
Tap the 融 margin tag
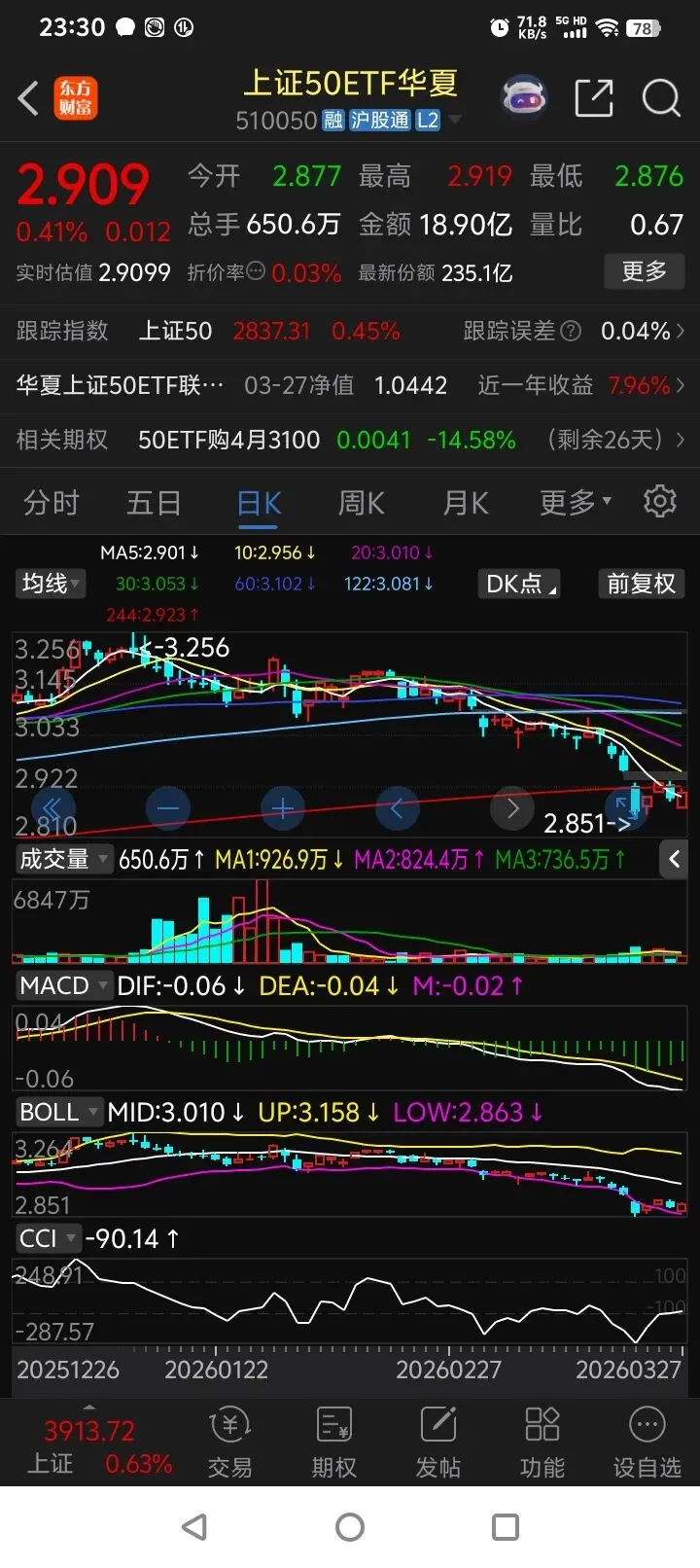point(333,121)
